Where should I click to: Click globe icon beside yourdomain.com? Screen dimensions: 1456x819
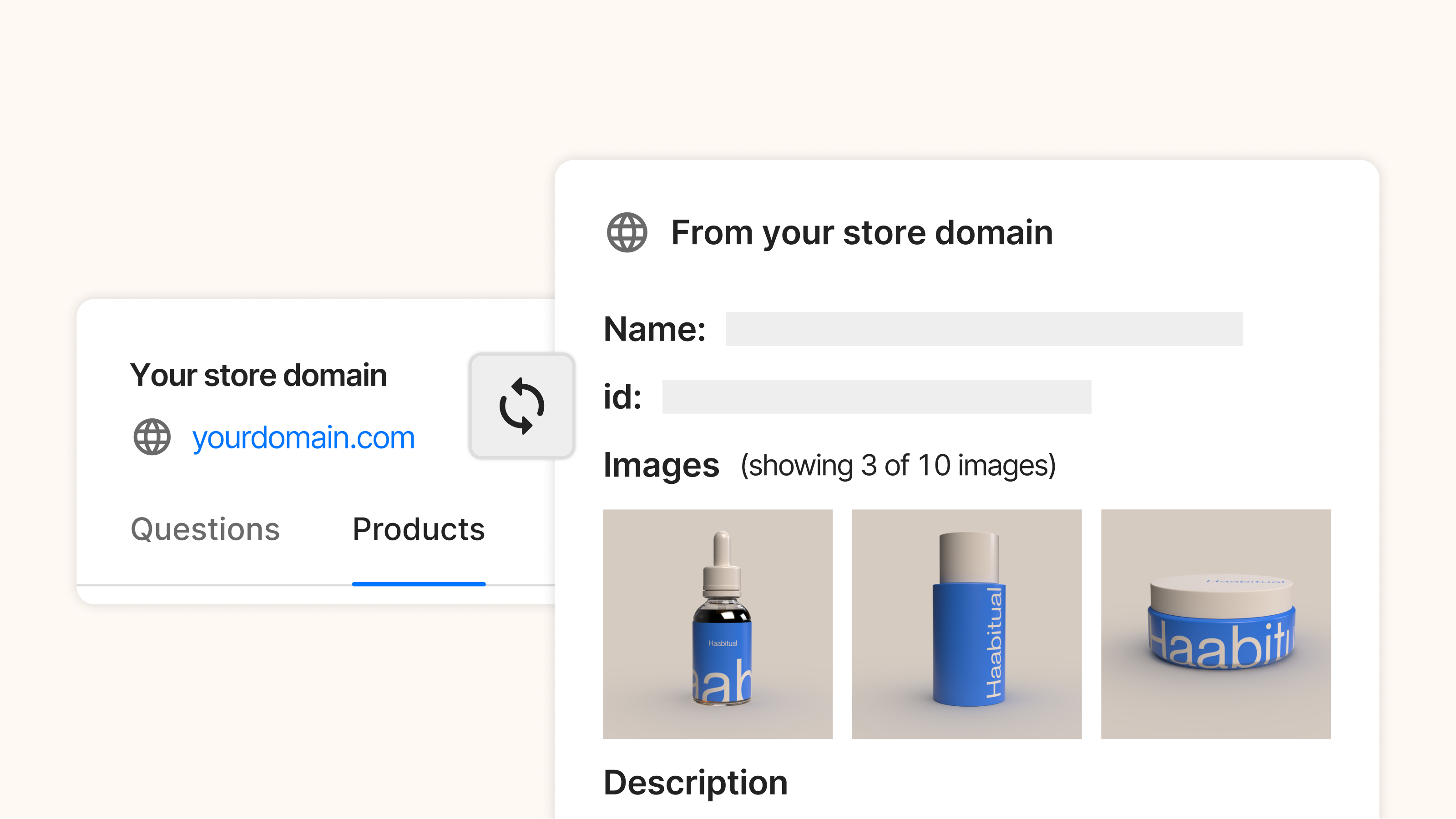[x=152, y=437]
